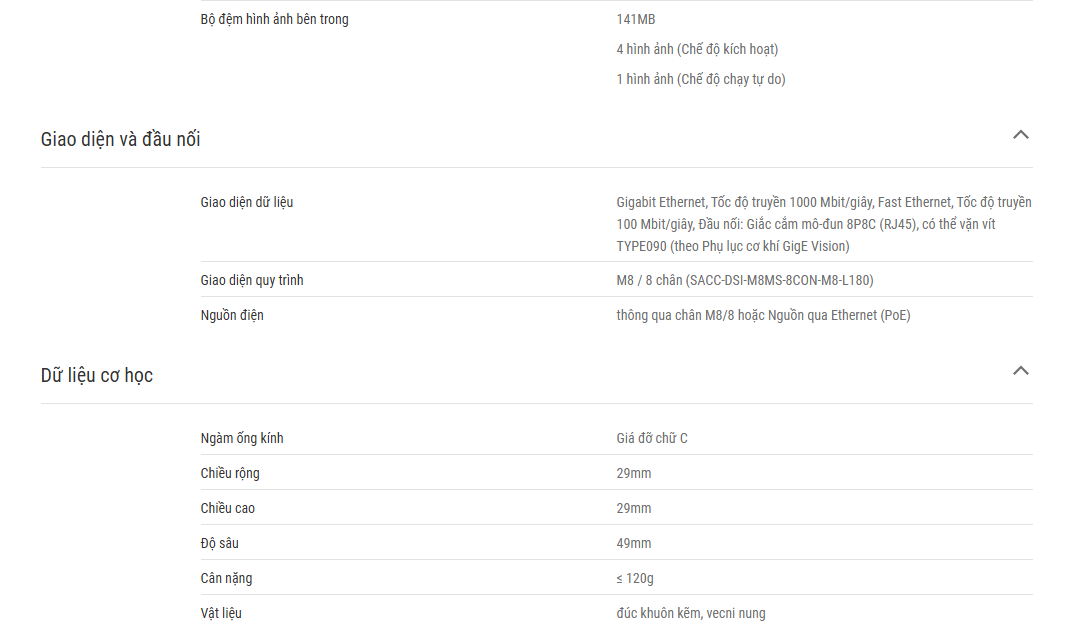
Task: Select the Giao diện quy trình row label
Action: pos(252,280)
